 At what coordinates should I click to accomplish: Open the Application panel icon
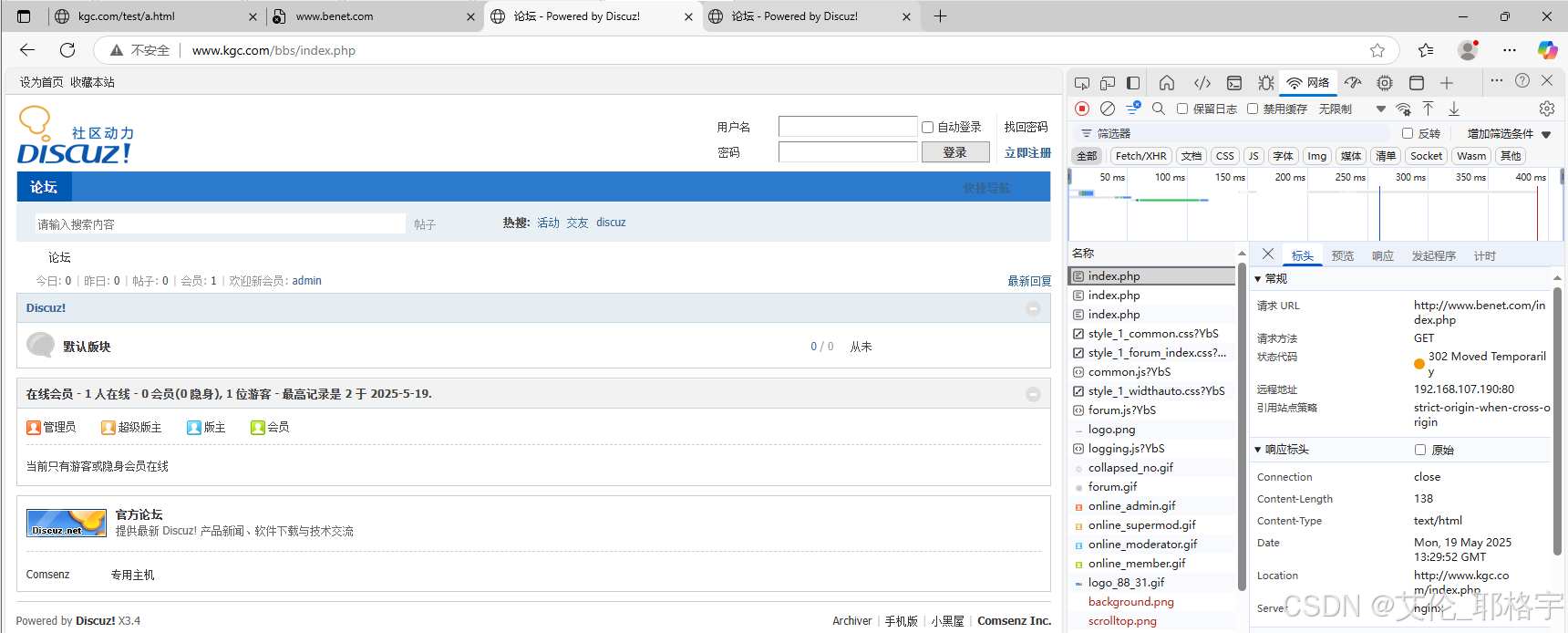pos(1417,83)
